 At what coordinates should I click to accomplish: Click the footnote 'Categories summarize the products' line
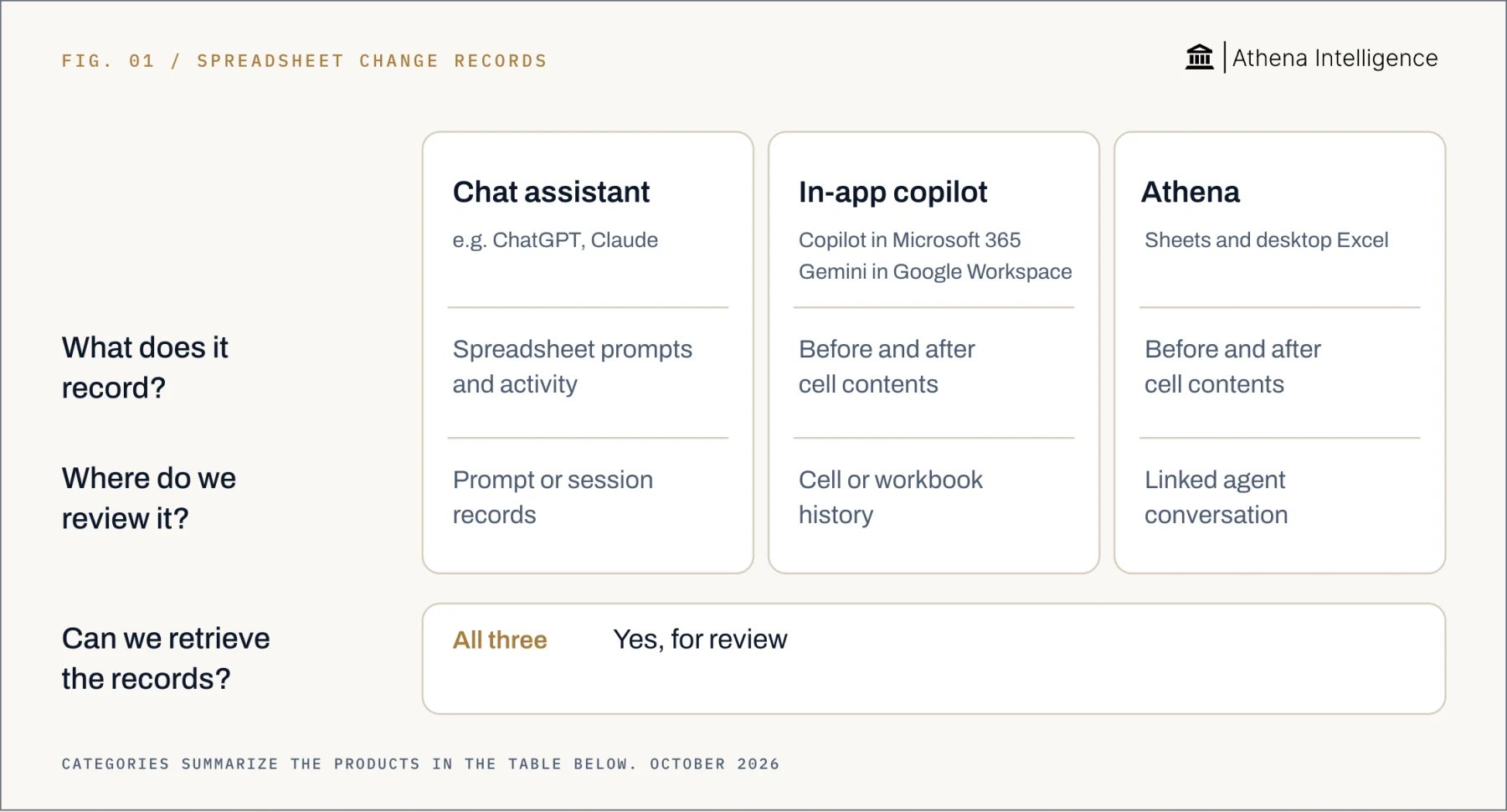420,763
